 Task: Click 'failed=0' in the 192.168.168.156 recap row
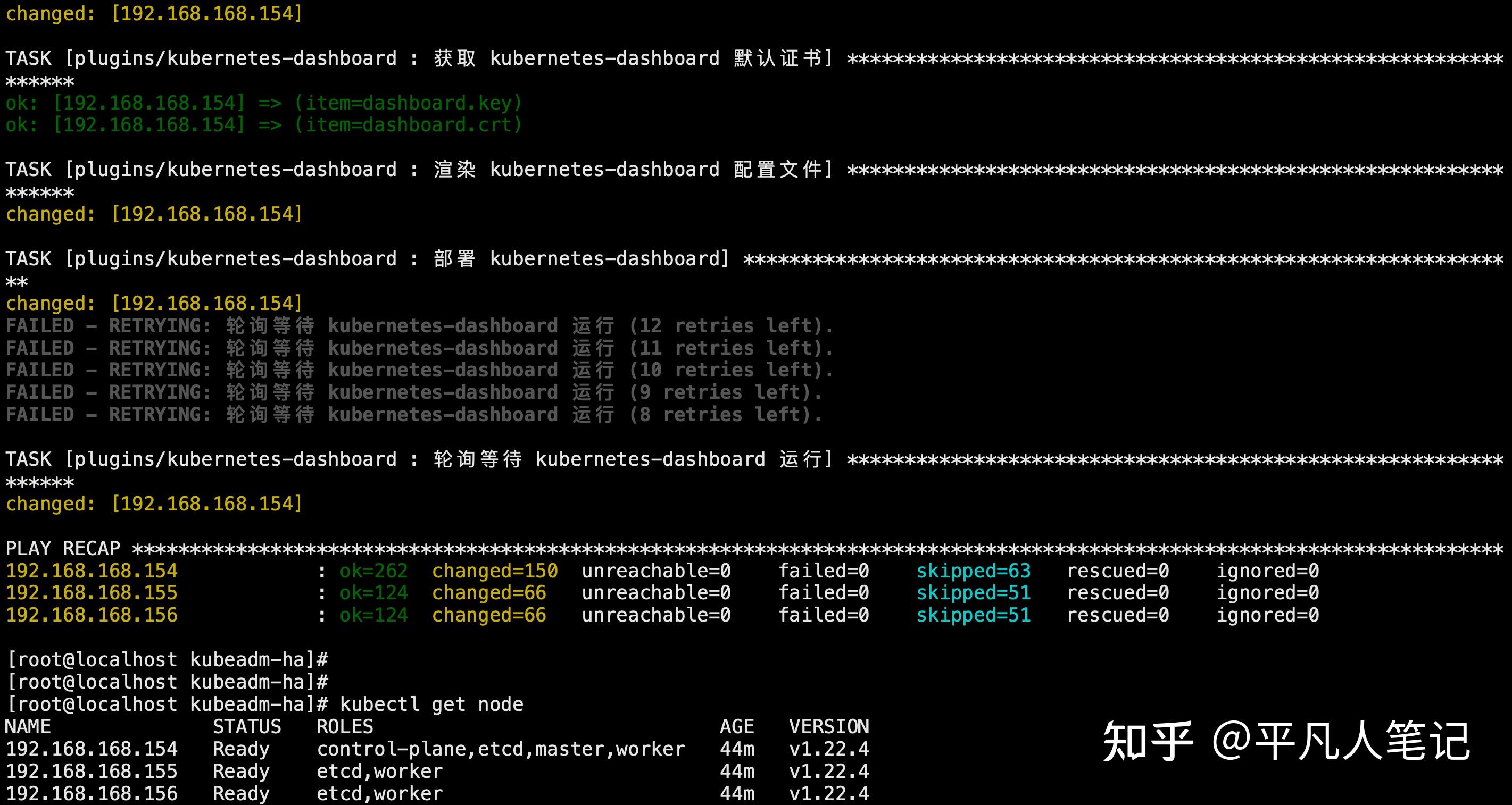coord(824,615)
